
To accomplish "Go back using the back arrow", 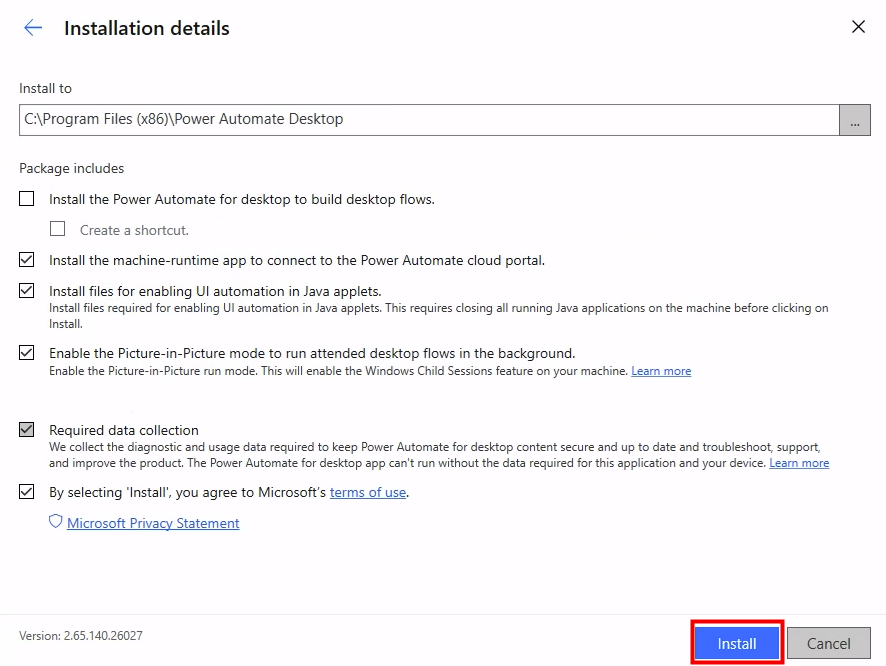I will point(33,28).
